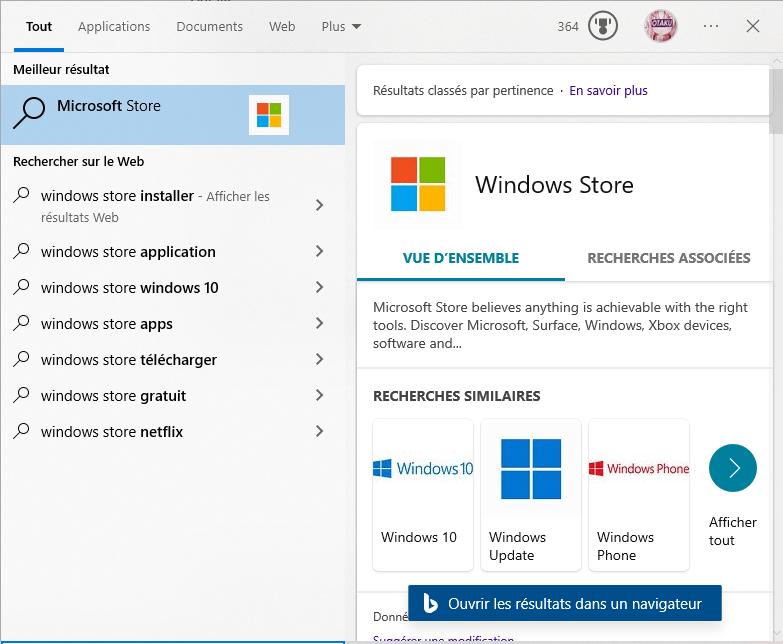Click the Microsoft Store colored logo tile

click(269, 115)
